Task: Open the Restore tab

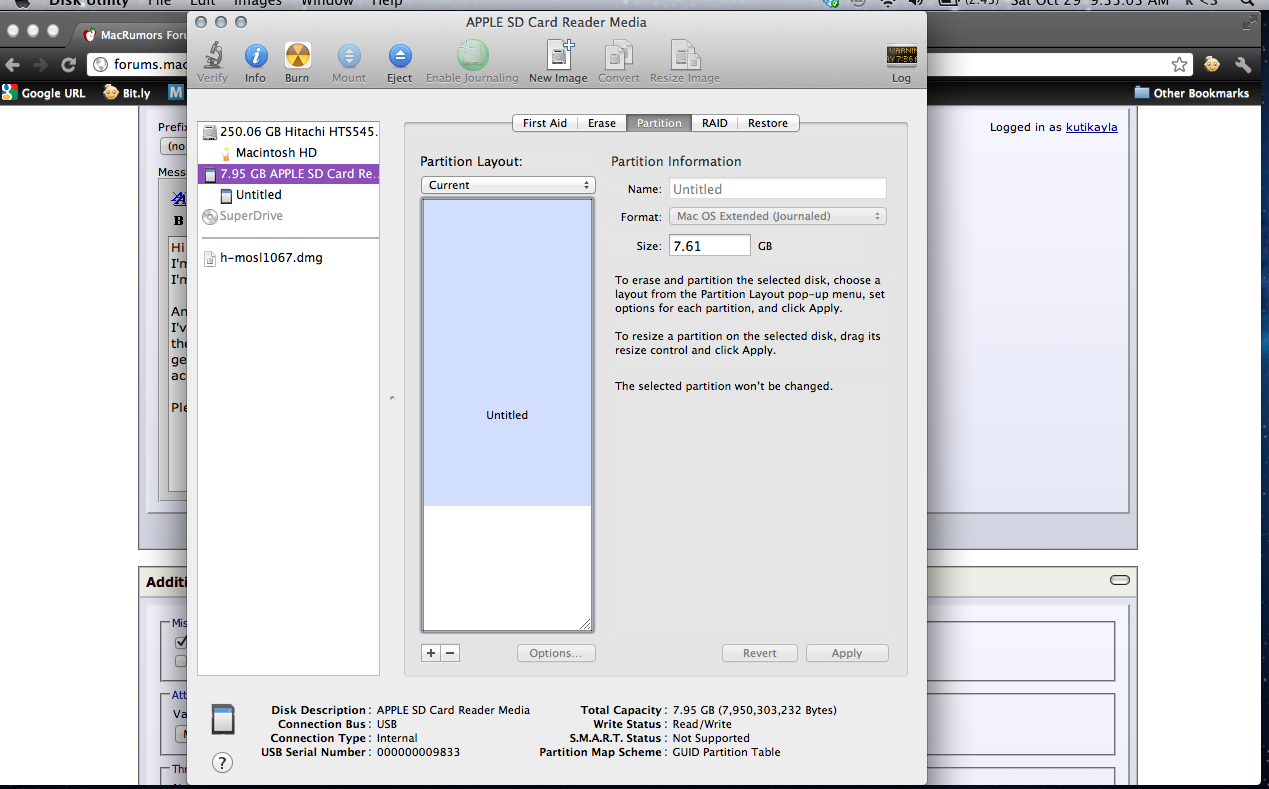Action: coord(767,123)
